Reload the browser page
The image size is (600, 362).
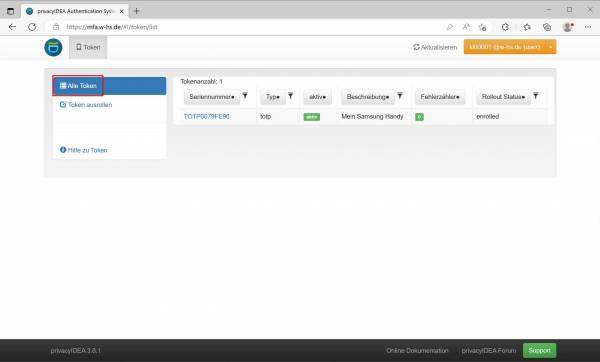pos(32,27)
